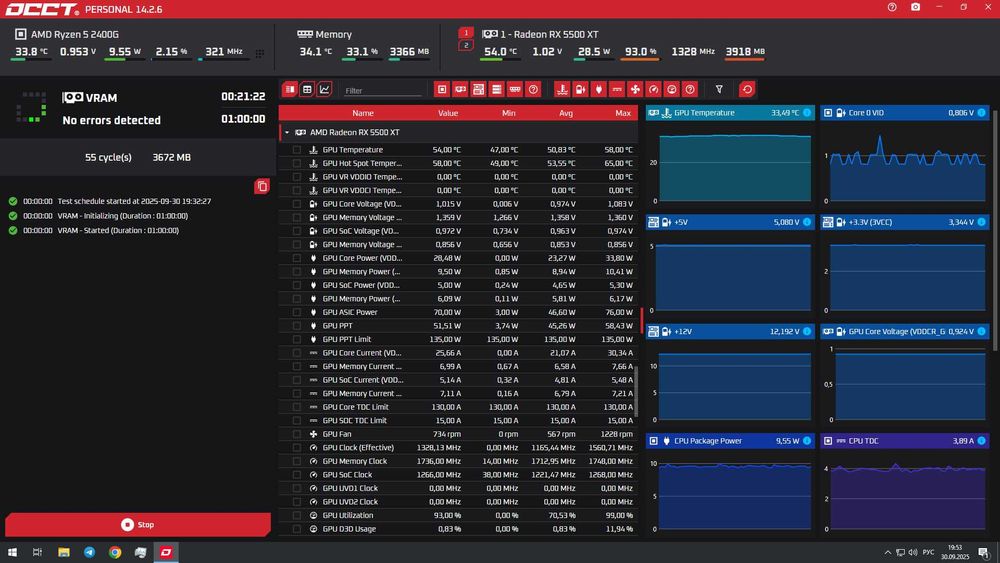Switch to table-only monitoring view
This screenshot has height=563, width=1000.
pyautogui.click(x=307, y=89)
